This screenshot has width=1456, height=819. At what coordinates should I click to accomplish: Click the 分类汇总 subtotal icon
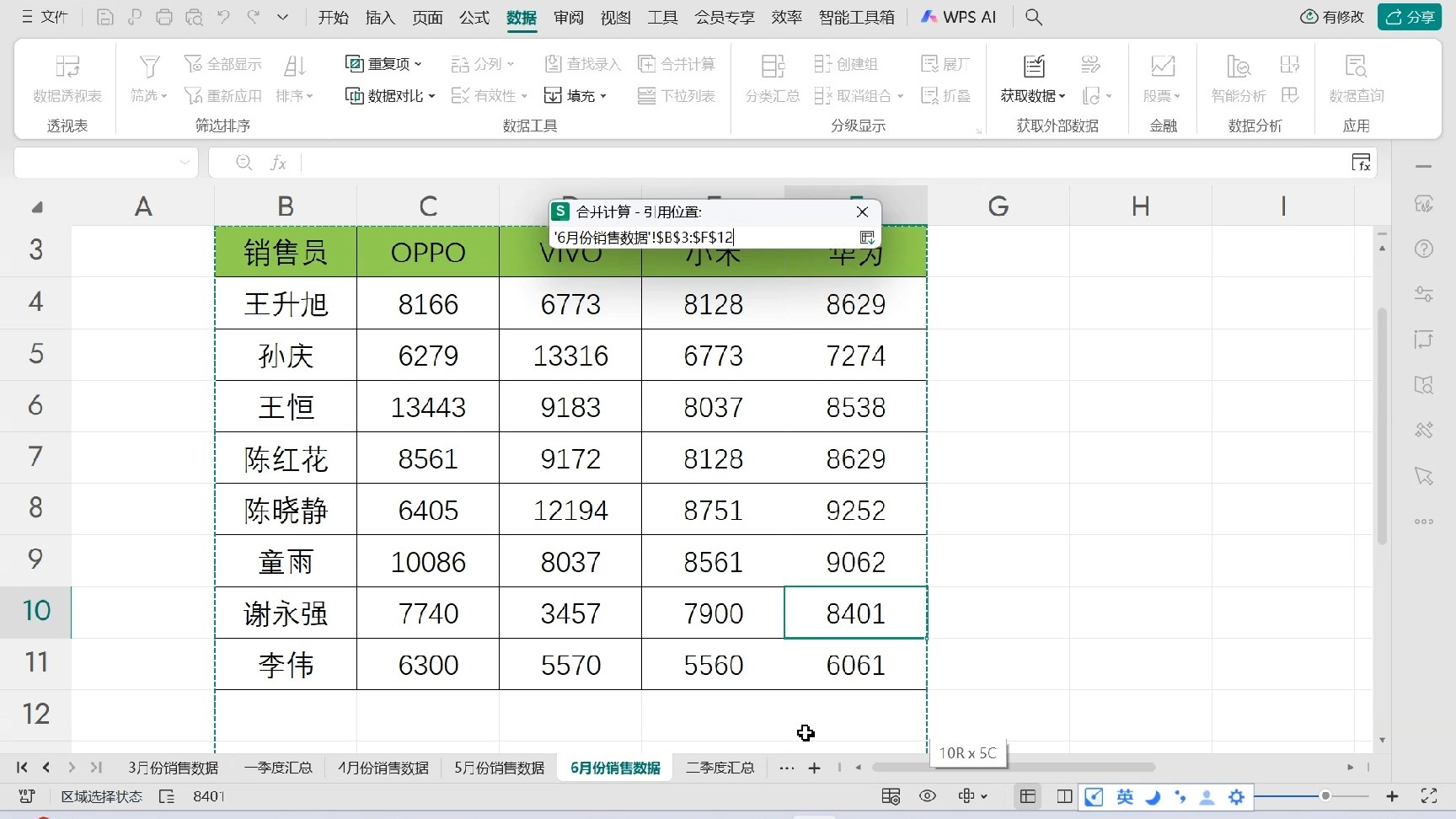773,67
